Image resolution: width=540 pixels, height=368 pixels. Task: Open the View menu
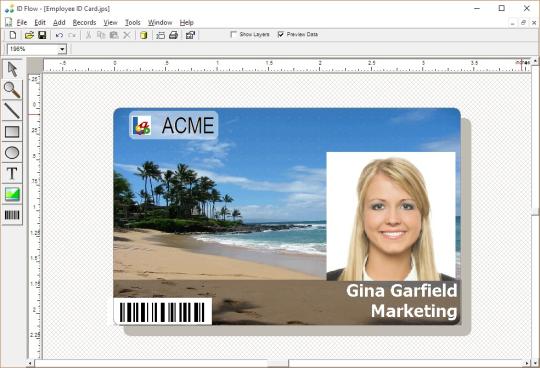pos(111,22)
